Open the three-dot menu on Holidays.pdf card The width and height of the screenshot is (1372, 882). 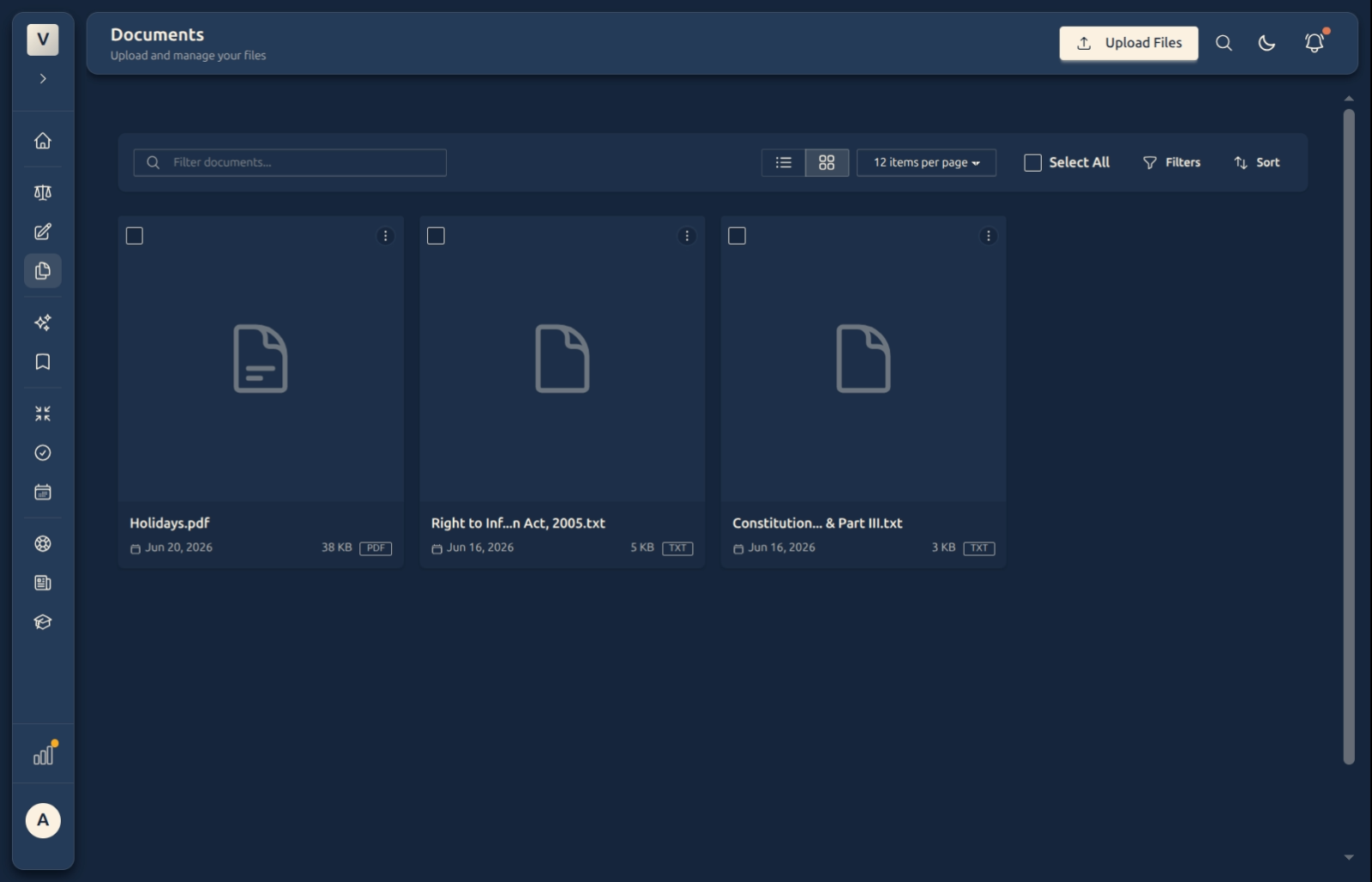click(385, 236)
